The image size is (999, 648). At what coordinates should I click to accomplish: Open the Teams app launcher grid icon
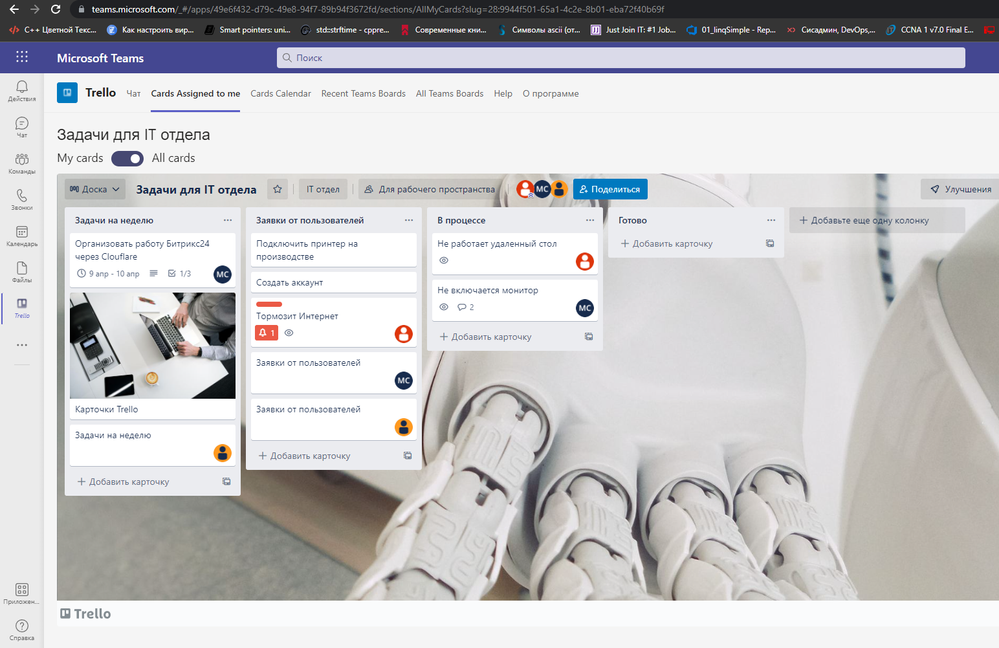tap(21, 58)
